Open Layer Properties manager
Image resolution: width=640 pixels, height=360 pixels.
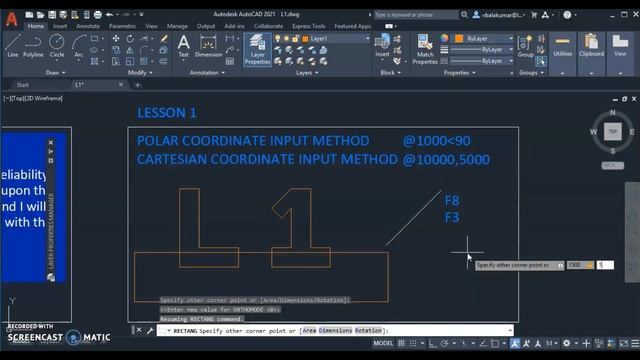click(258, 50)
